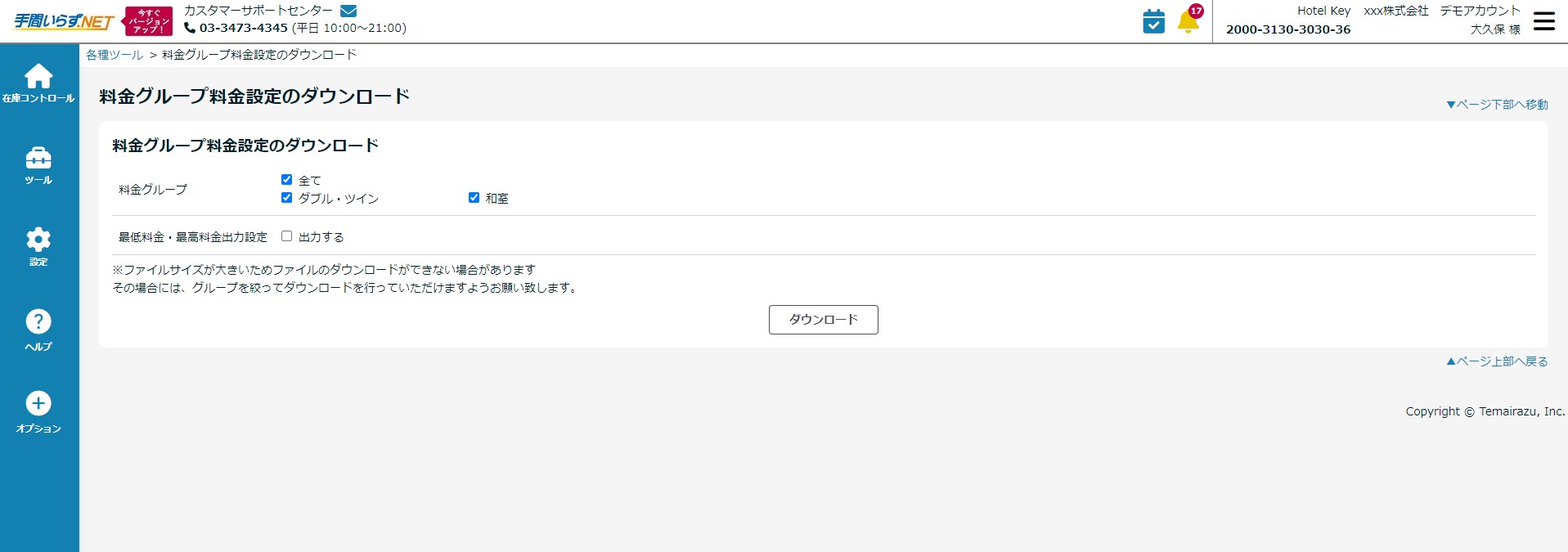Click the 今すぐバージョンアップ red badge

point(148,21)
